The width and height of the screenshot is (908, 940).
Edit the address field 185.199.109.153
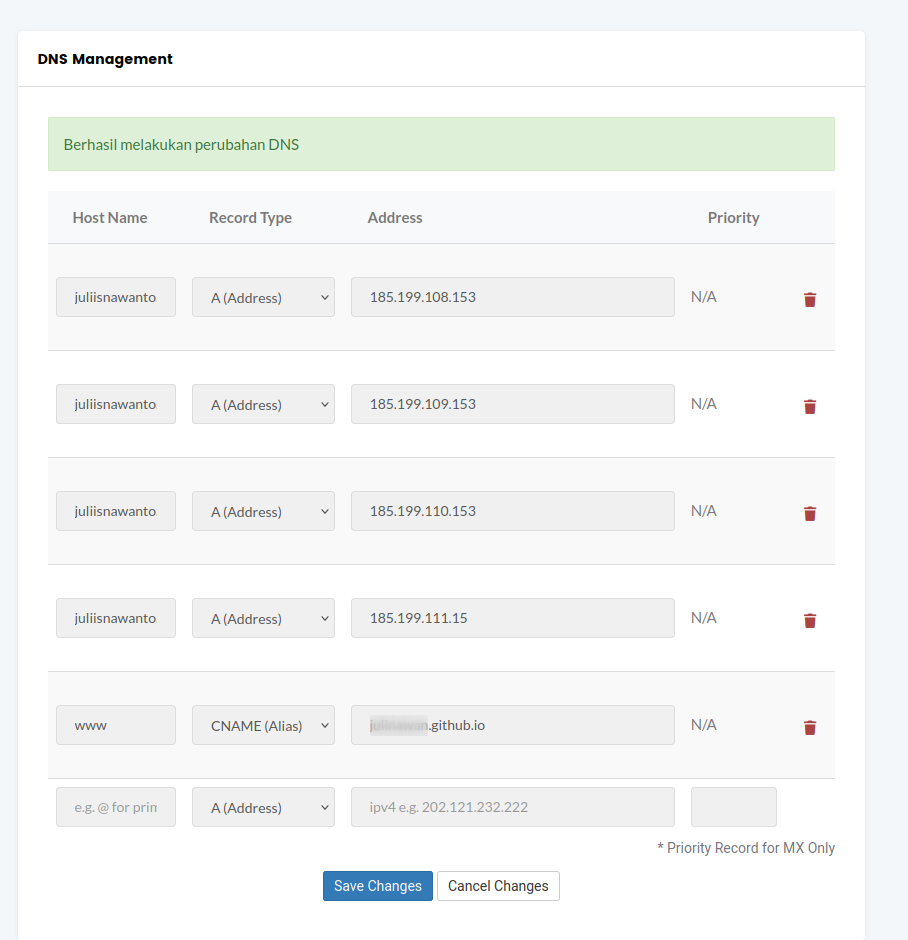pyautogui.click(x=512, y=404)
